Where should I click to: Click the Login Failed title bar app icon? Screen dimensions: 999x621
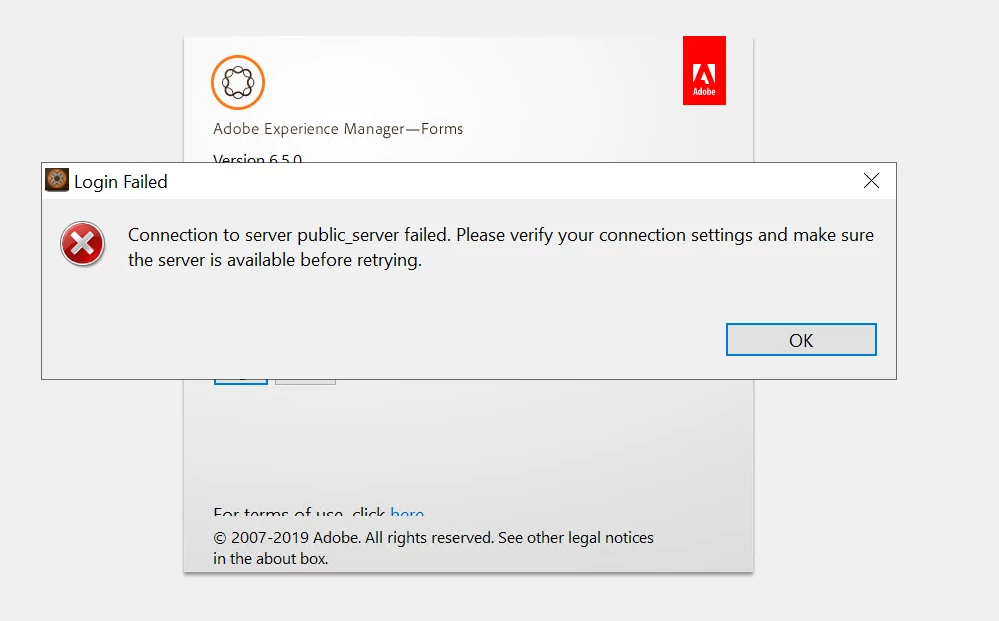[57, 180]
